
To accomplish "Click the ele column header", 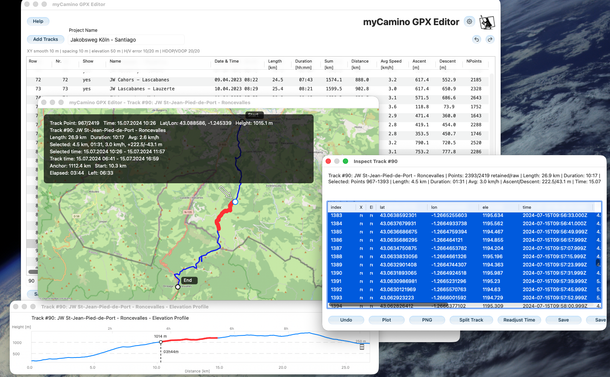I will 500,207.
